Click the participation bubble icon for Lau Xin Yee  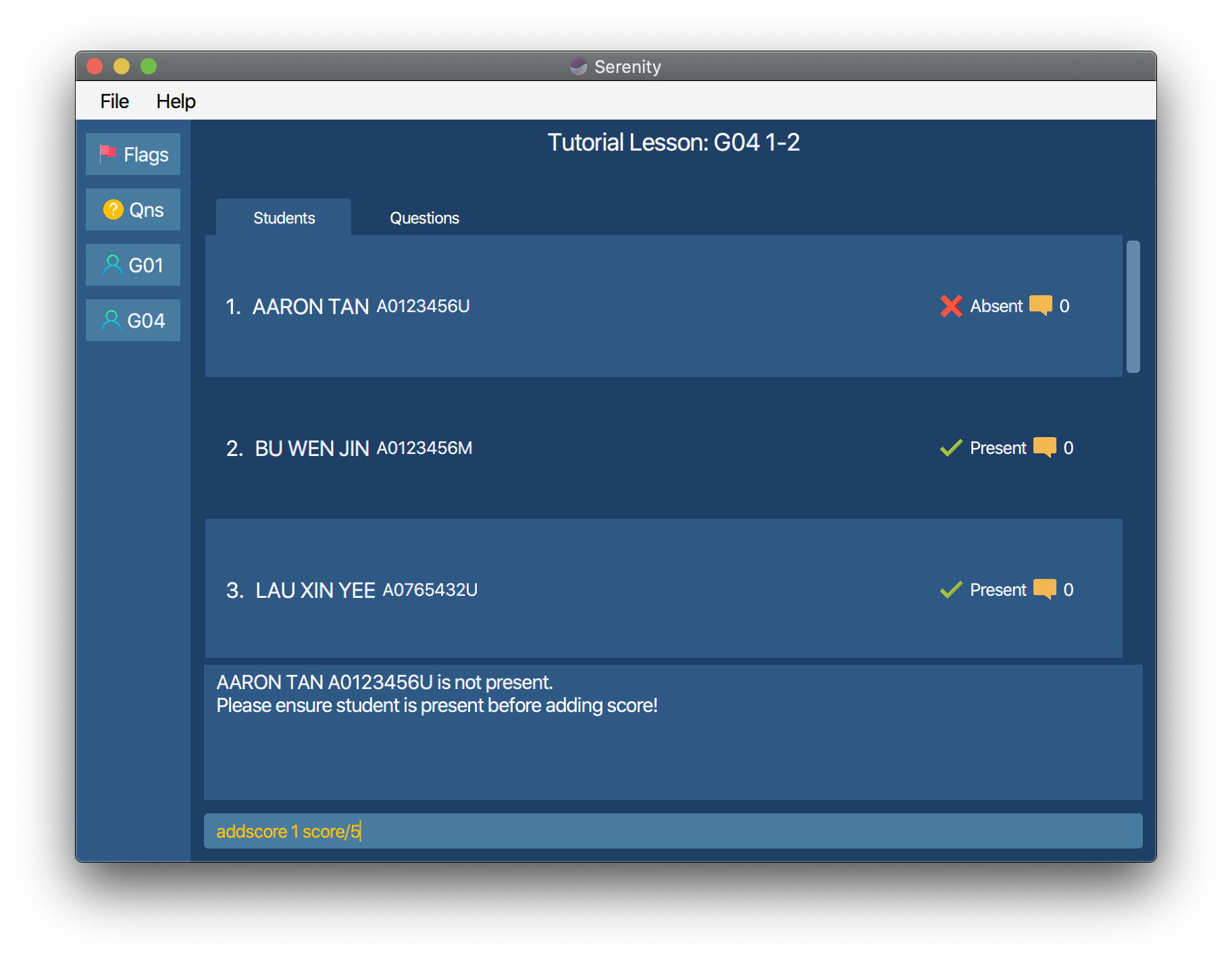[1045, 589]
